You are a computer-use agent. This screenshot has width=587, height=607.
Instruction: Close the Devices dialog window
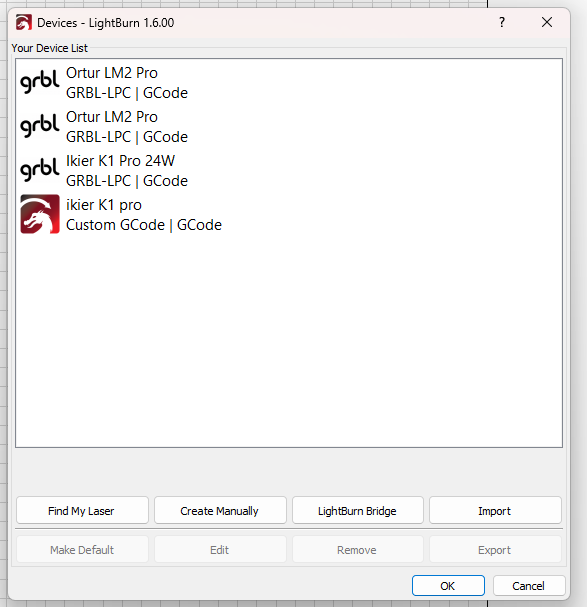[x=547, y=22]
